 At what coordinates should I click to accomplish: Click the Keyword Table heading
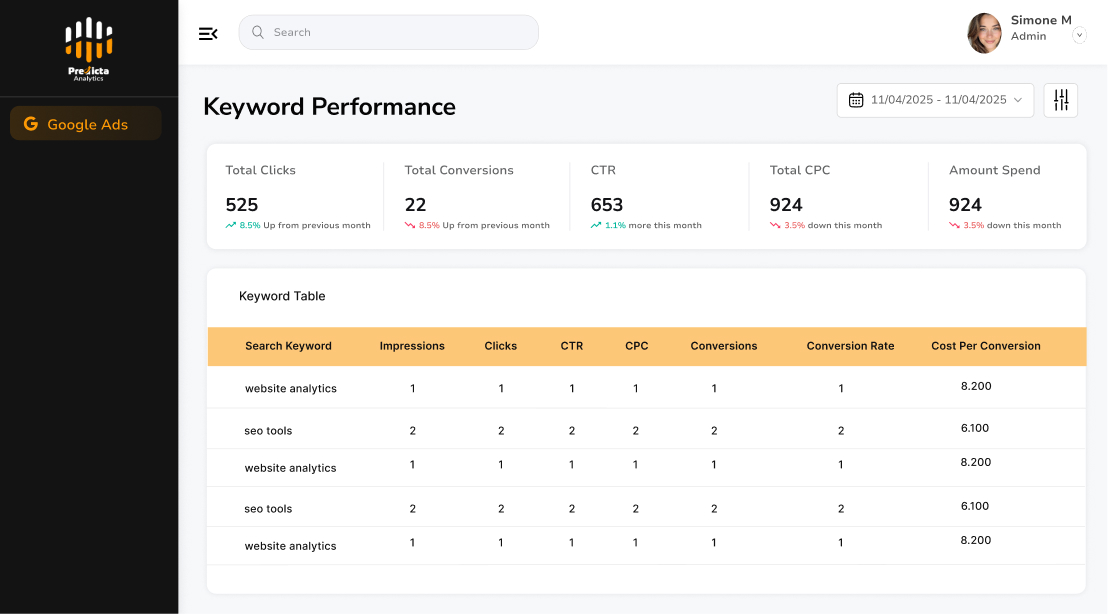coord(282,296)
